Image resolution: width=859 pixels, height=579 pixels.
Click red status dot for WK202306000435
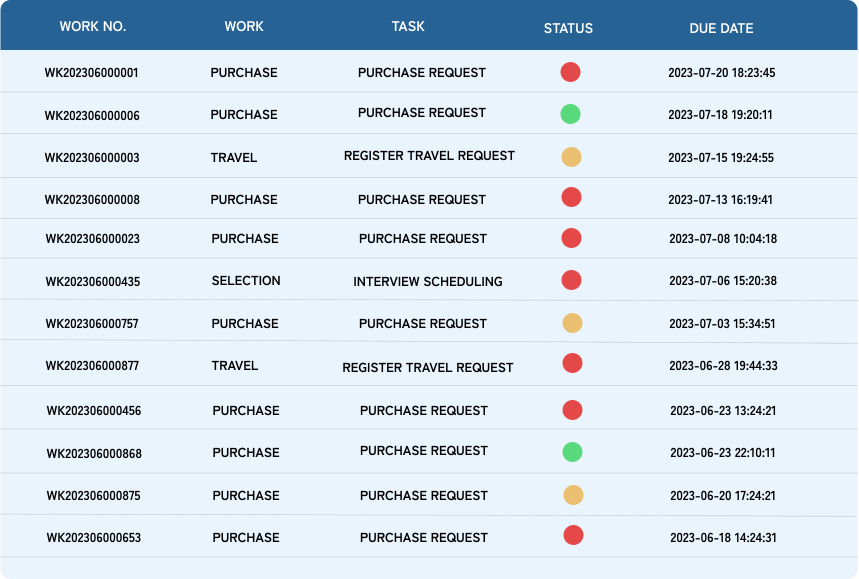point(572,280)
